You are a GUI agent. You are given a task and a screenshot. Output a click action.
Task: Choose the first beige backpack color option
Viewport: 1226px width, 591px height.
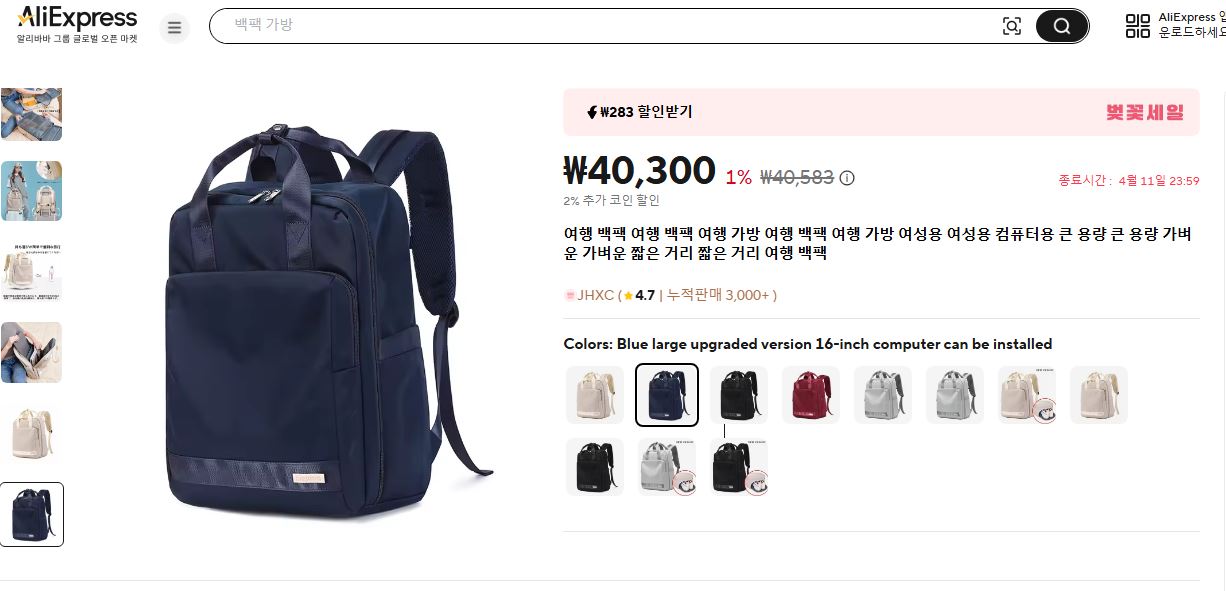[595, 395]
